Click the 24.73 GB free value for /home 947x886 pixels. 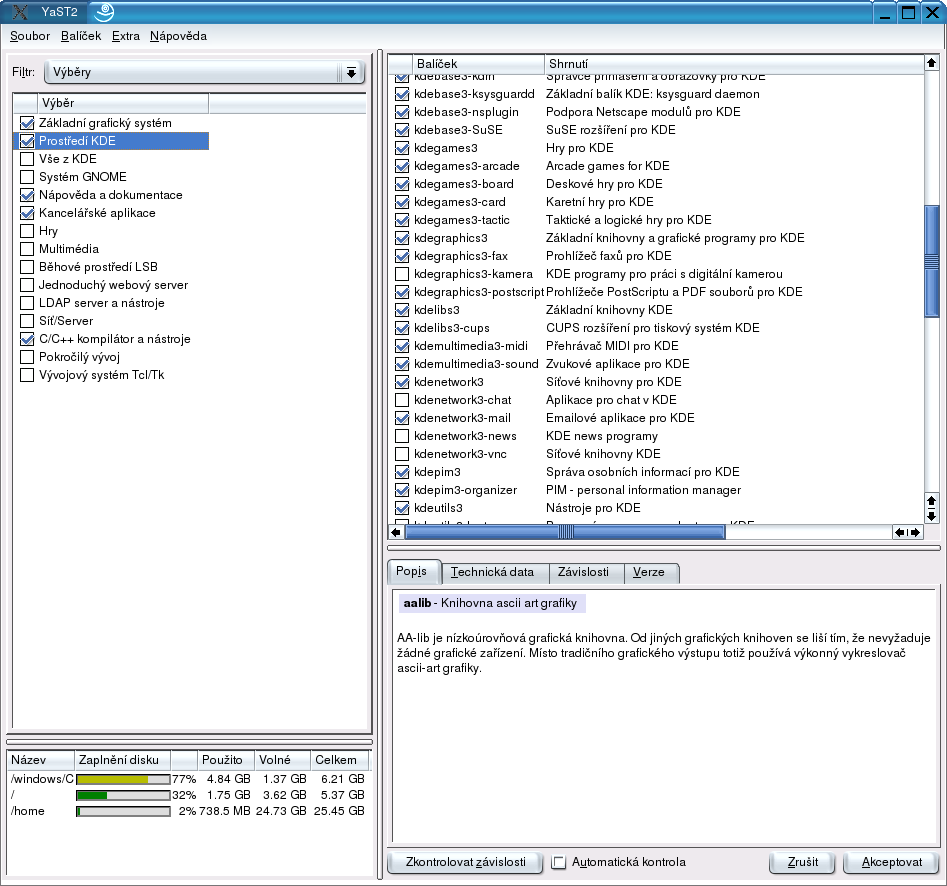coord(281,811)
